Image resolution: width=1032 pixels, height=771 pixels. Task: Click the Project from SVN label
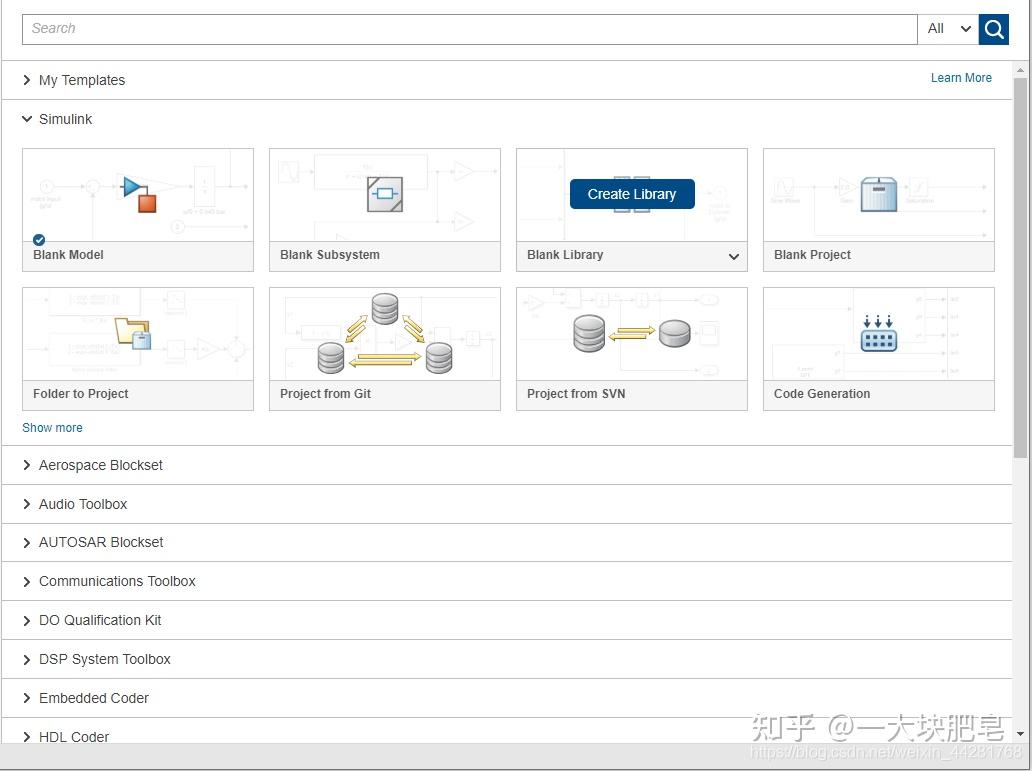576,394
